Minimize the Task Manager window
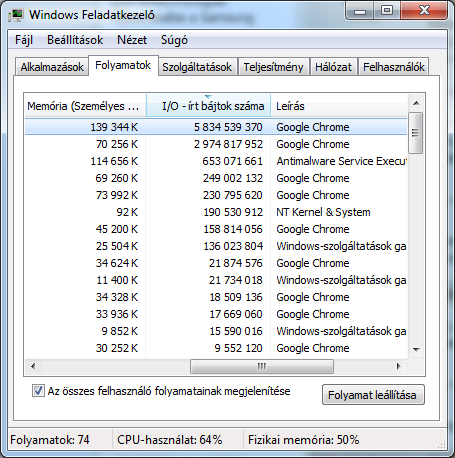Screen dimensions: 455x458 pos(360,11)
